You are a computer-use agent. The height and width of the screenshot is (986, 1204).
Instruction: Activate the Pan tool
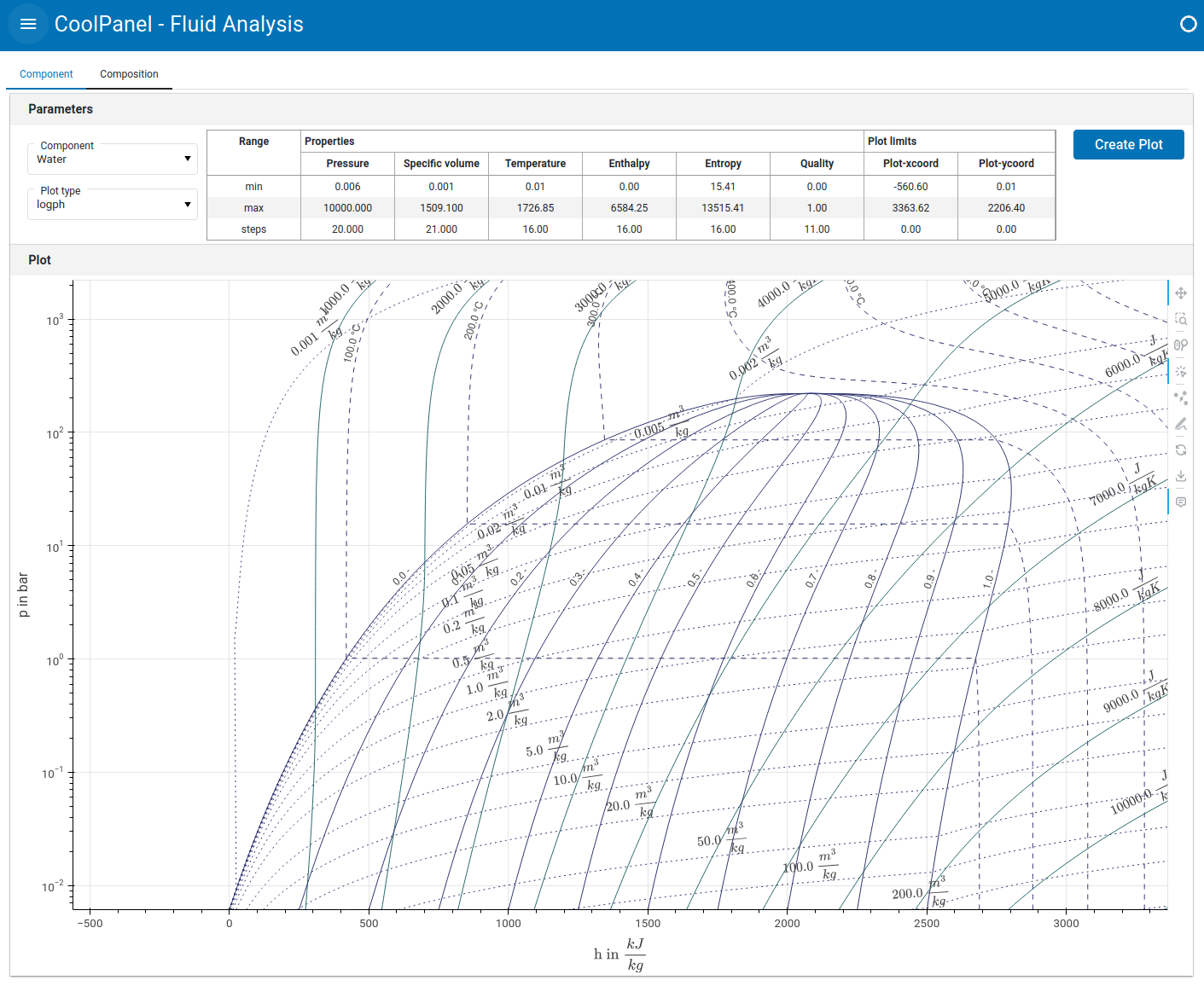[1181, 293]
